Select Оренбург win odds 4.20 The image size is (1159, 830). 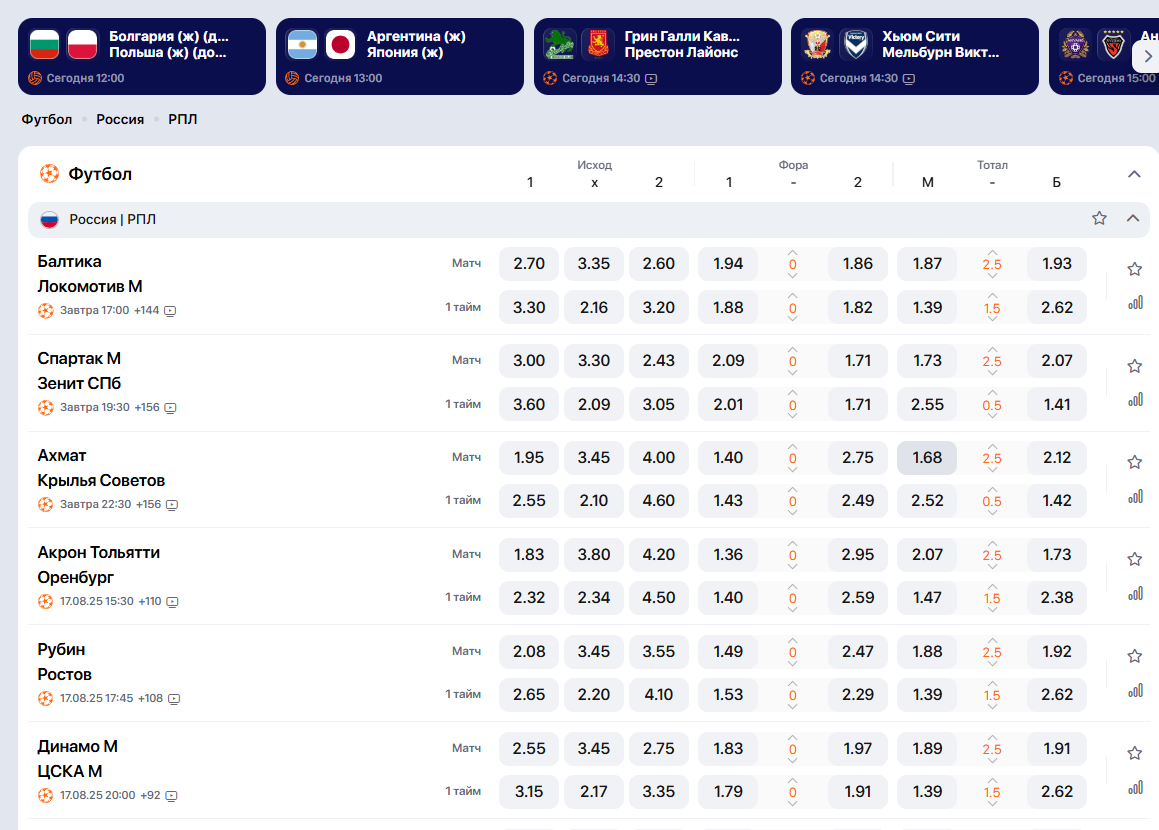[x=659, y=554]
